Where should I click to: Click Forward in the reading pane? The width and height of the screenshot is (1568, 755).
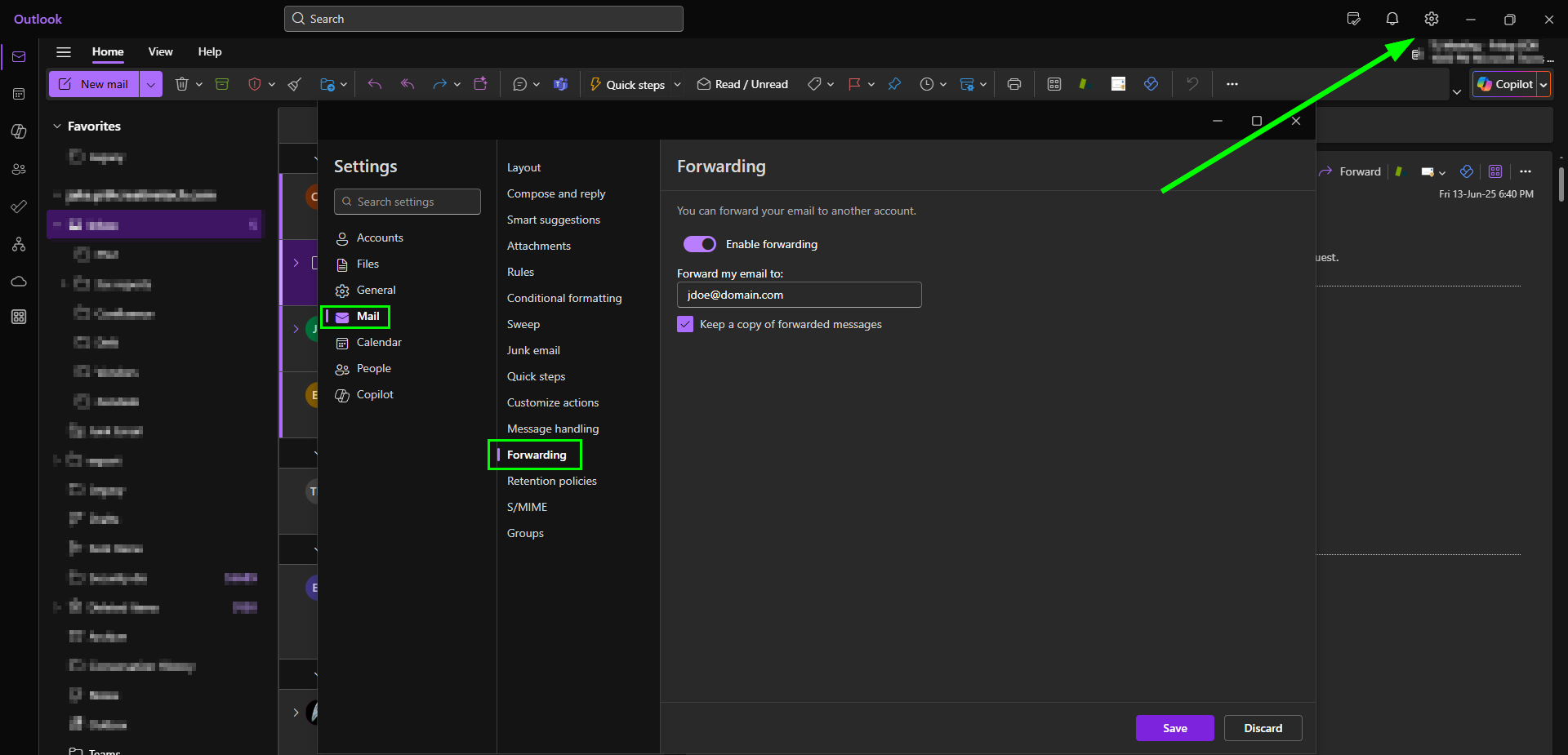pyautogui.click(x=1350, y=171)
